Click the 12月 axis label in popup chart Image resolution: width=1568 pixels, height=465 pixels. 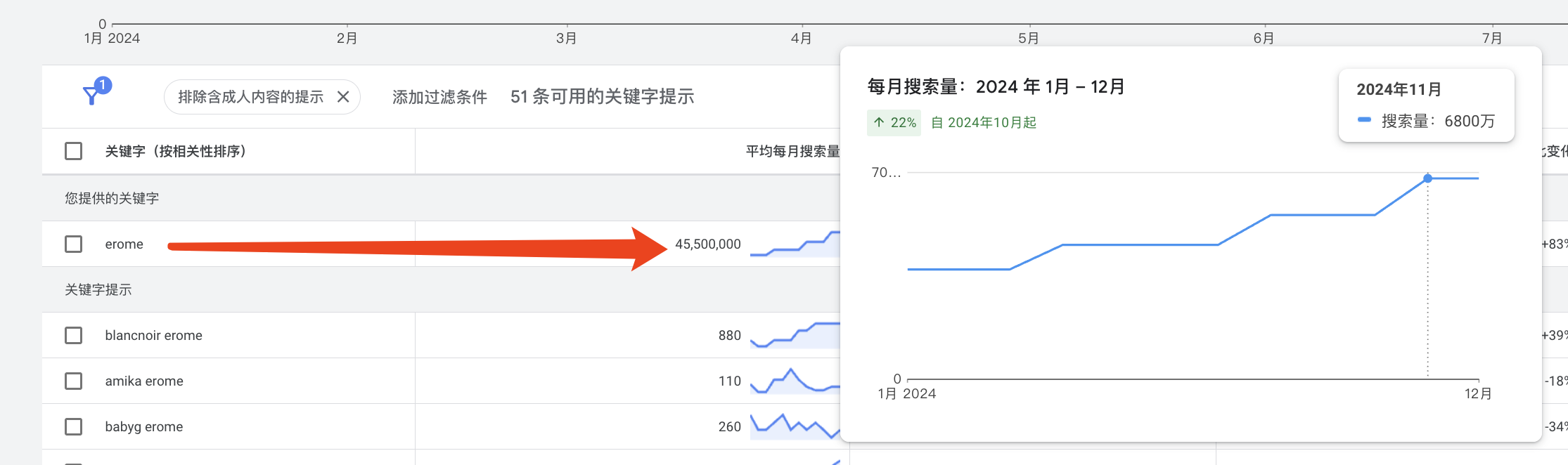pyautogui.click(x=1478, y=393)
